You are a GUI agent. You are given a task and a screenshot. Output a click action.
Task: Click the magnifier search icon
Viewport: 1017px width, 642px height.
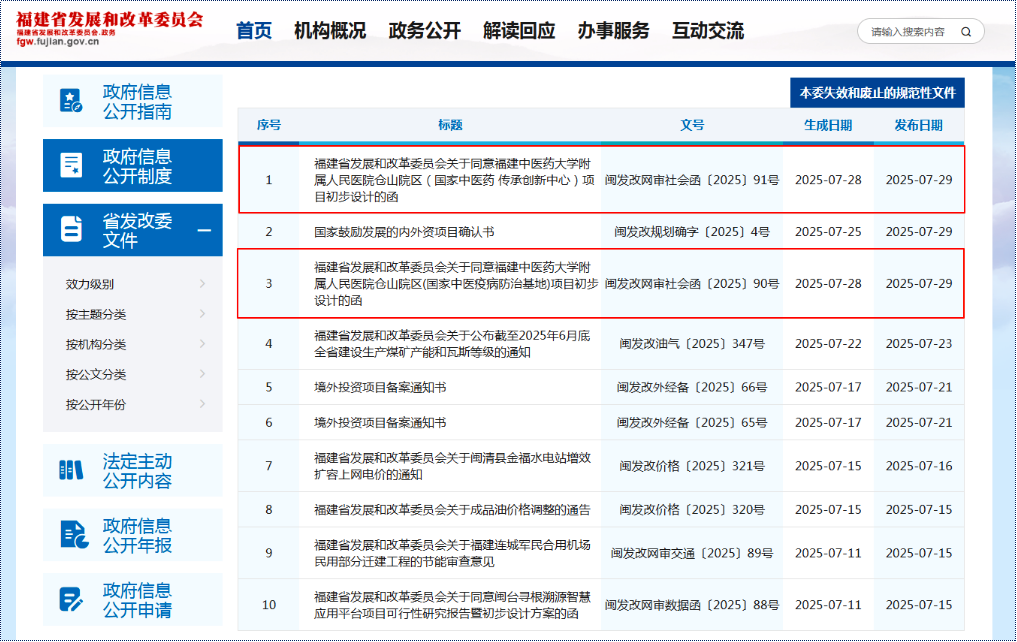[965, 32]
